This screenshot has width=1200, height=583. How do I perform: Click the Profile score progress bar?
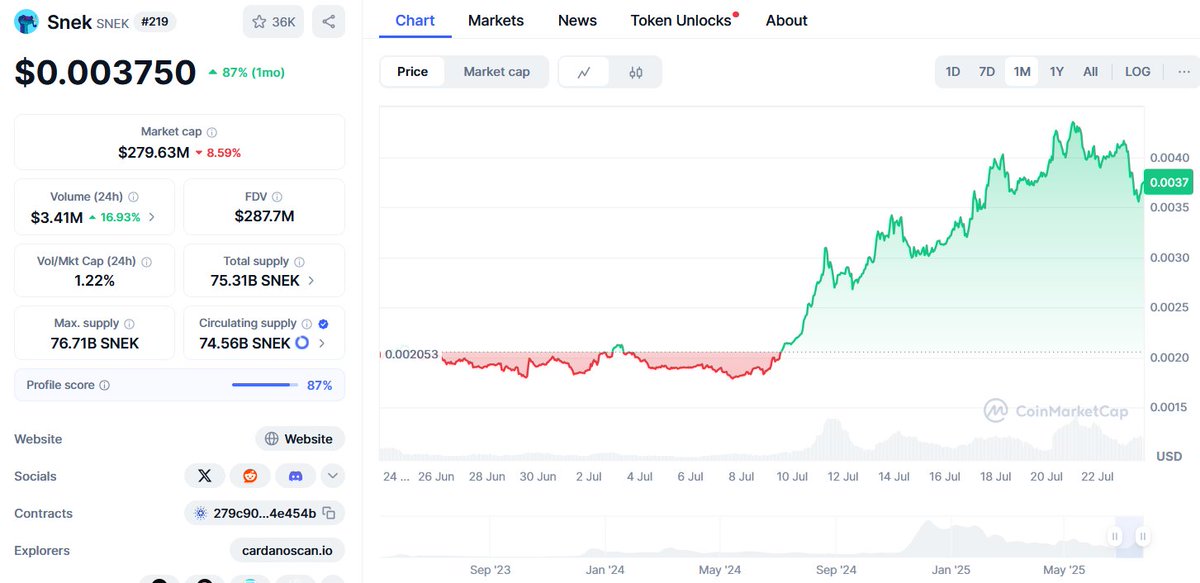pos(265,385)
